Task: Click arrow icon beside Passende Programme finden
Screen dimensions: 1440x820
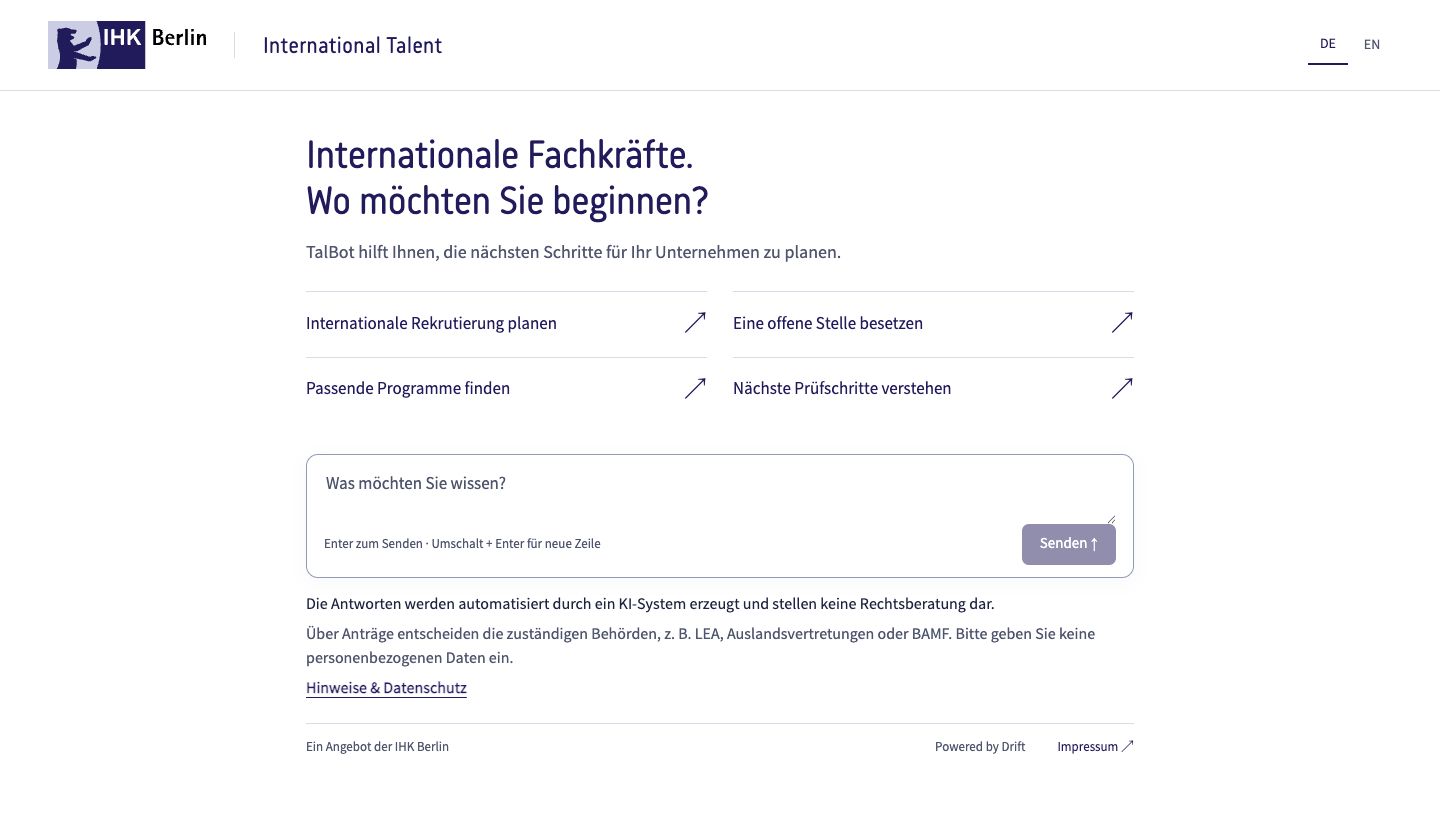Action: point(695,388)
